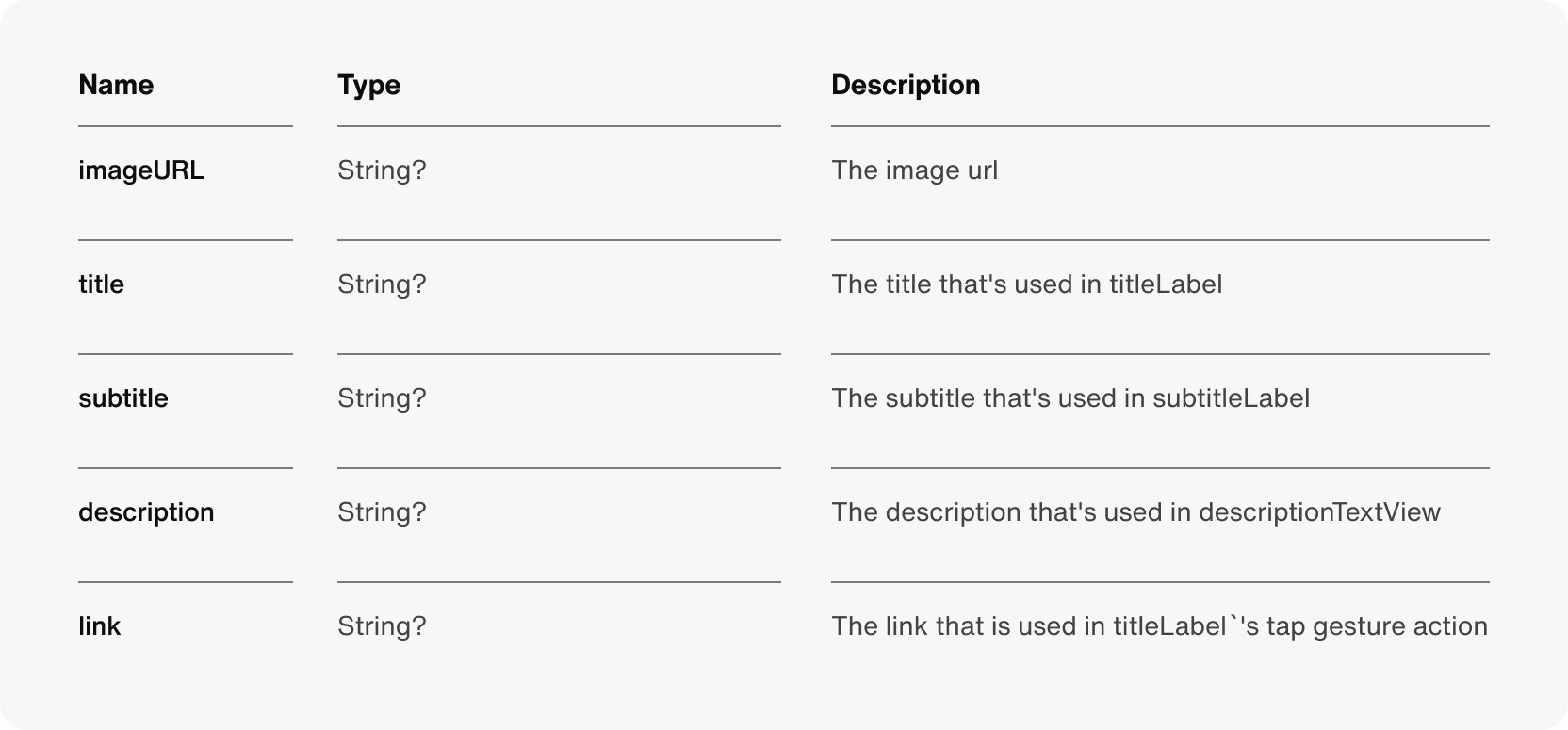Select the subtitle property name

click(123, 398)
